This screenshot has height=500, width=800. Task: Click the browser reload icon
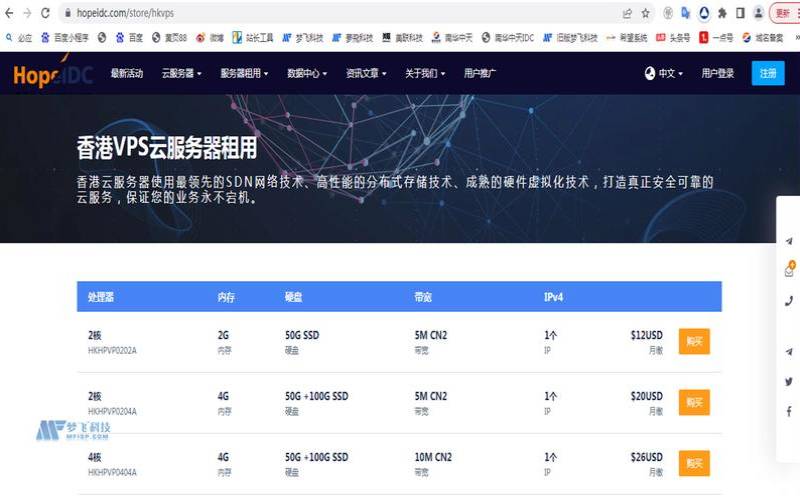pos(47,13)
